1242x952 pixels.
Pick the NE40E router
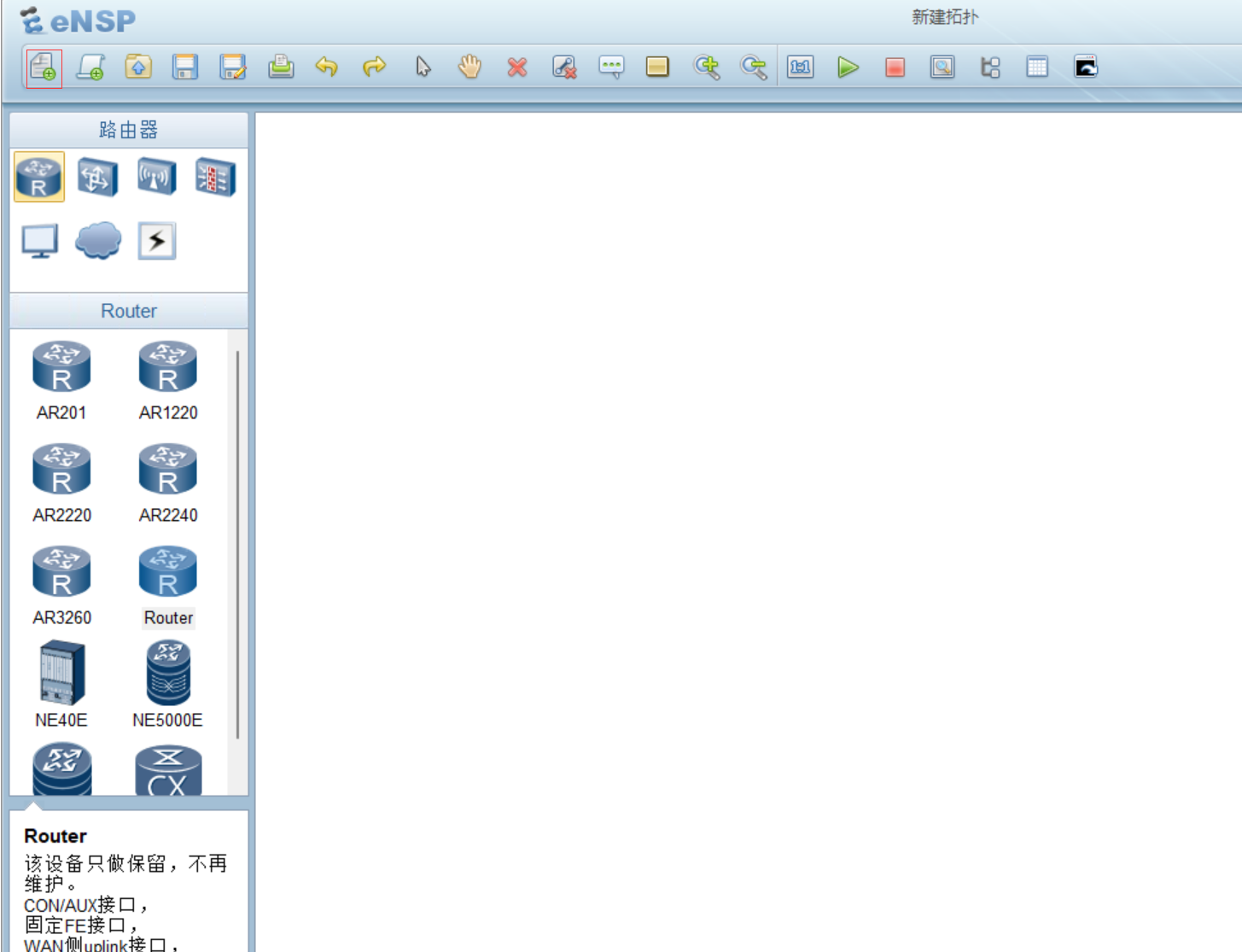coord(61,686)
